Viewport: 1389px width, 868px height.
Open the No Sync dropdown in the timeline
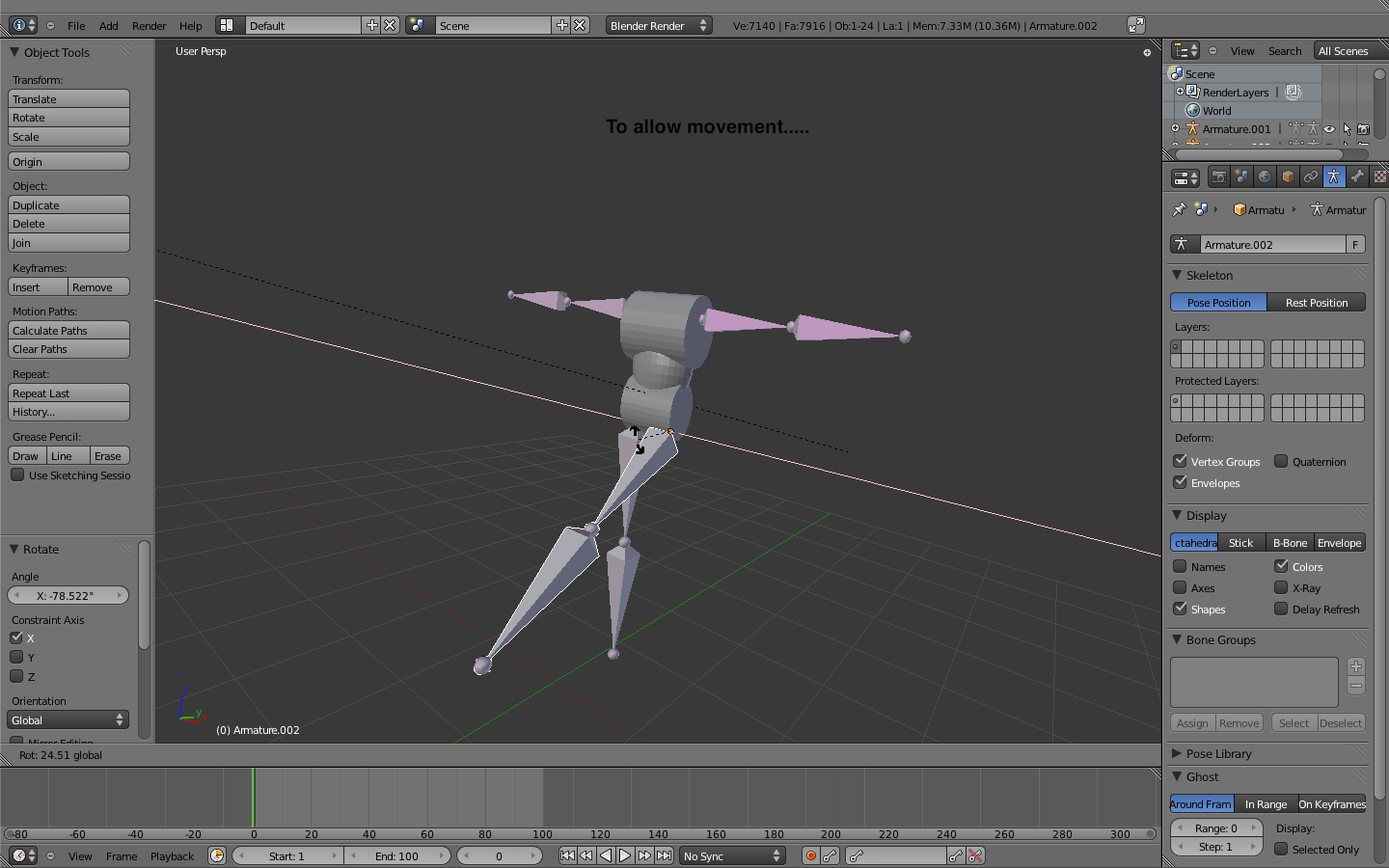point(731,855)
